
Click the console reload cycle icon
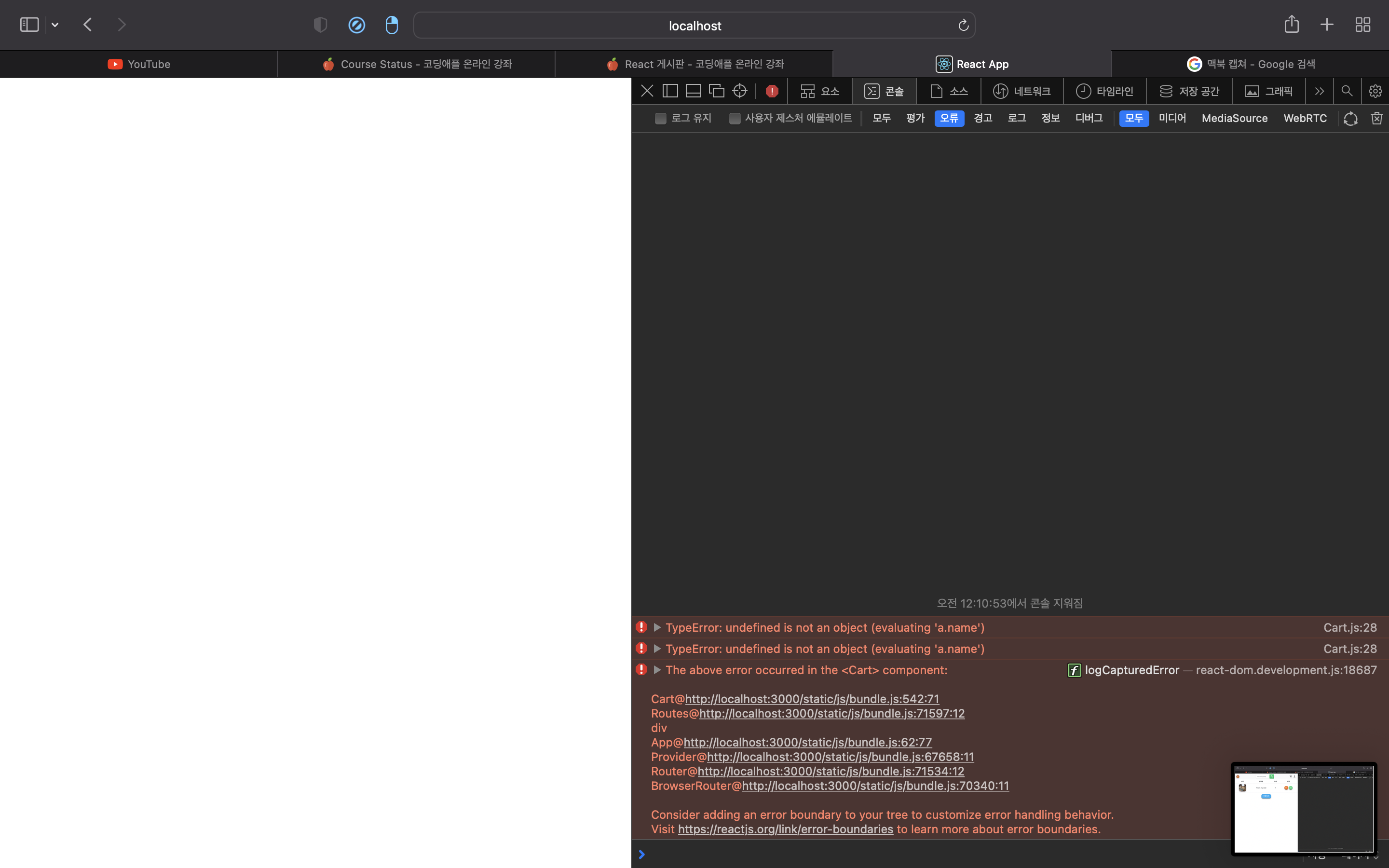pos(1350,118)
